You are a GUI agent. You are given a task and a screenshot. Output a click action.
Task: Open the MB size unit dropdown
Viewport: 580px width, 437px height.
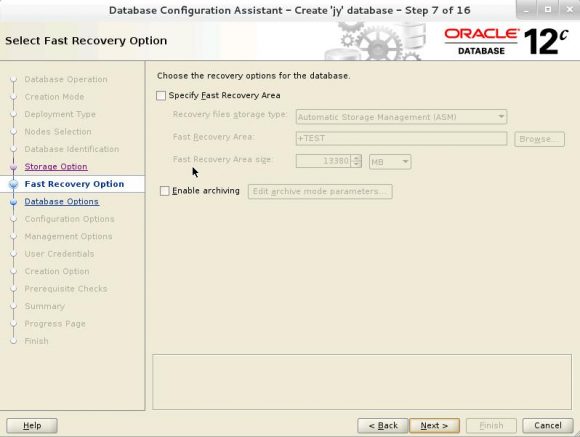tap(390, 162)
